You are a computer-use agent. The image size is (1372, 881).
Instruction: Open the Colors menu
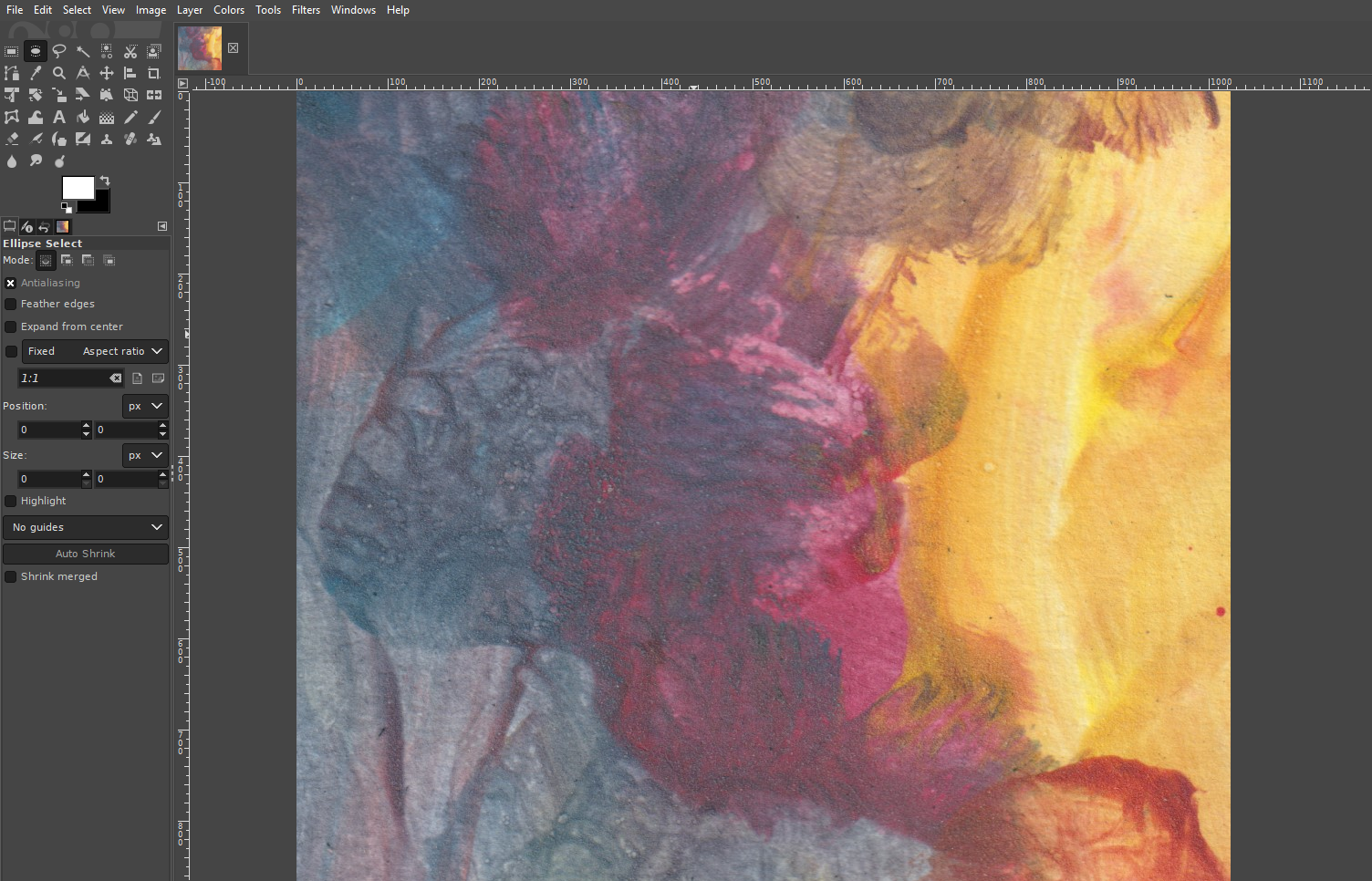click(229, 10)
